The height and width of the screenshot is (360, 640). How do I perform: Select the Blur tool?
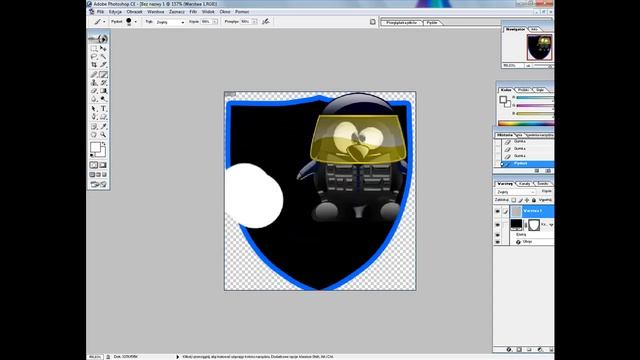(94, 99)
